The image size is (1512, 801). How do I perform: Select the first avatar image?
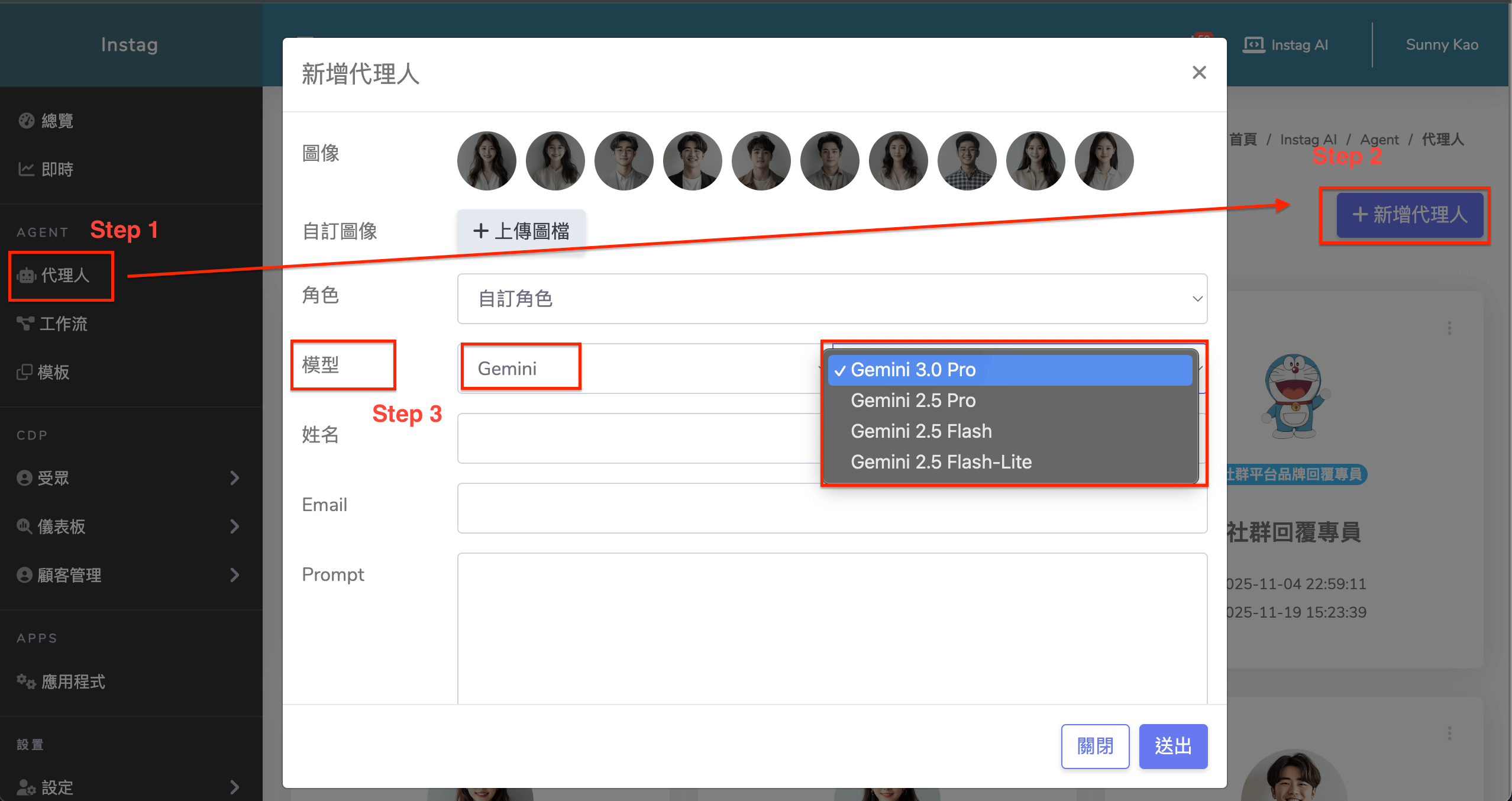[x=486, y=161]
